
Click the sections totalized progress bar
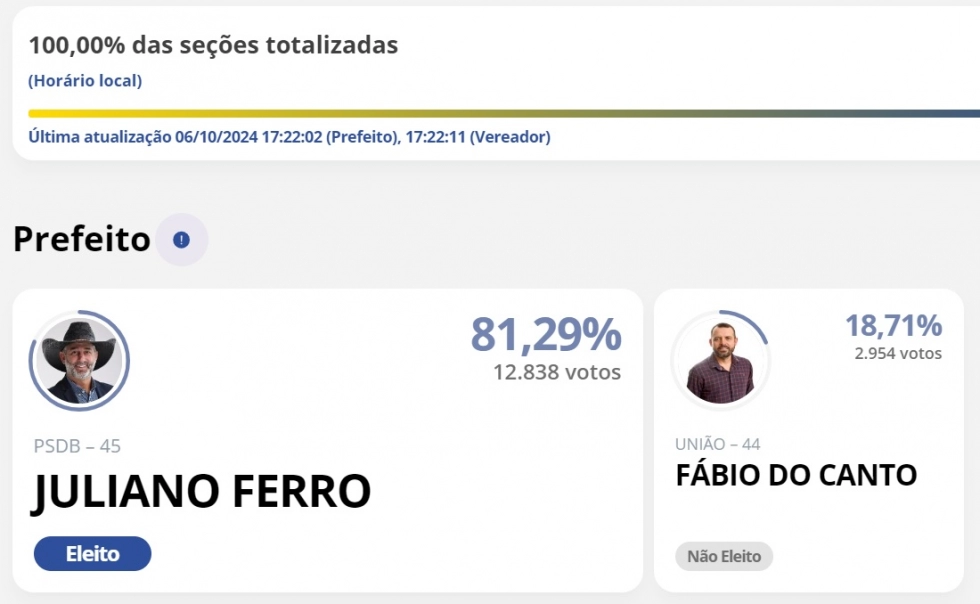(x=504, y=114)
